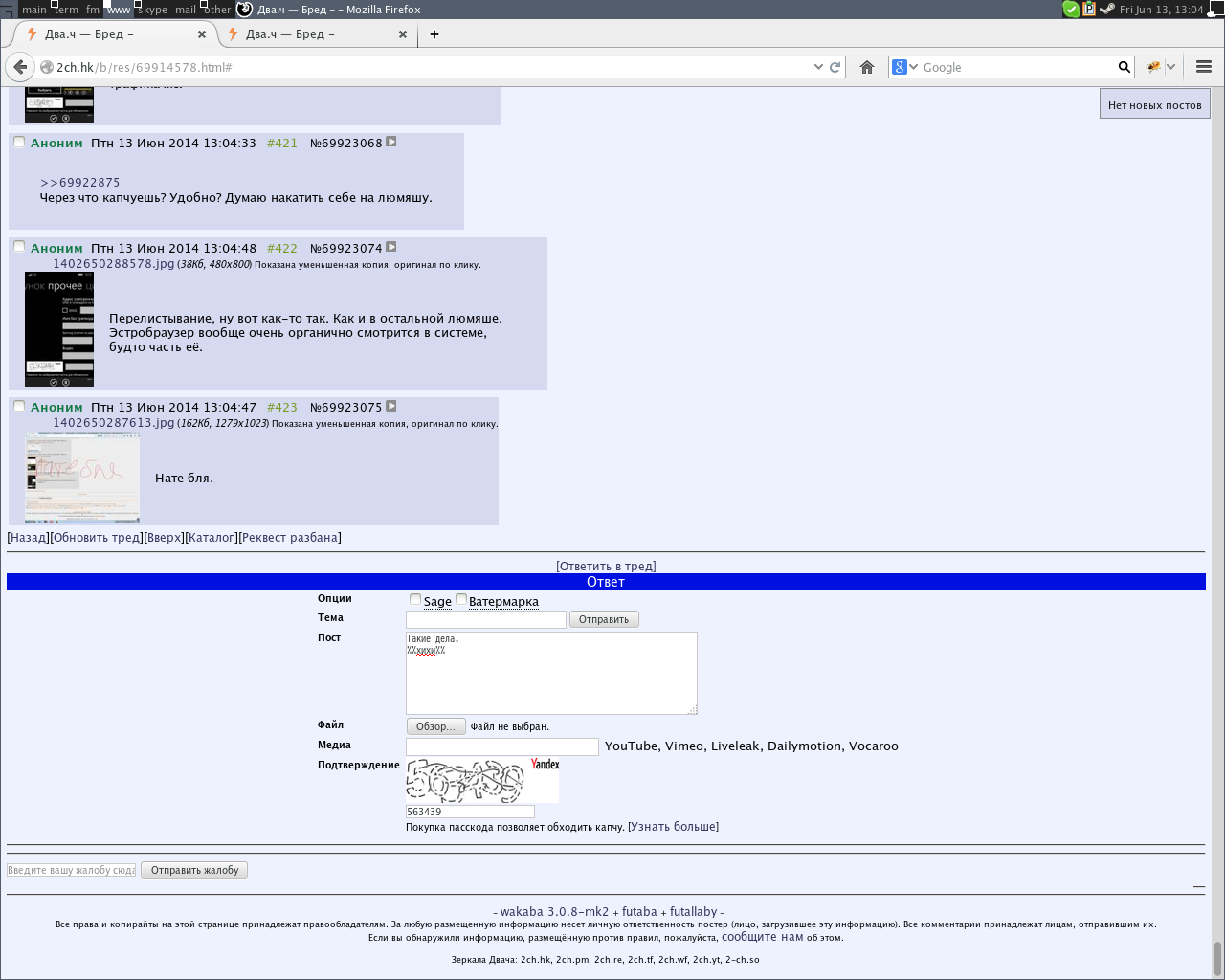Click the search magnifier icon

coord(1125,67)
